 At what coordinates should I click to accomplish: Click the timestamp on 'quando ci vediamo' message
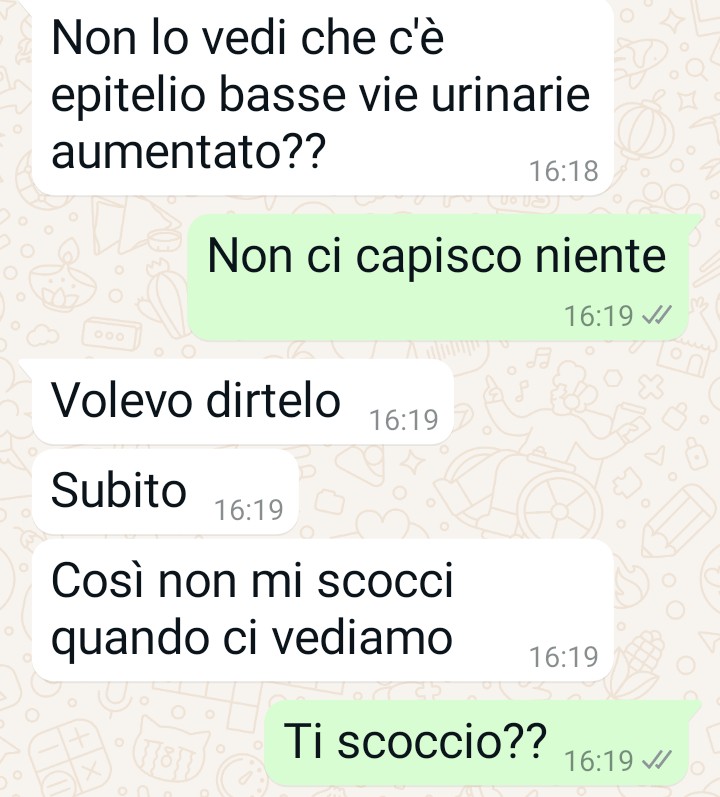coord(564,657)
